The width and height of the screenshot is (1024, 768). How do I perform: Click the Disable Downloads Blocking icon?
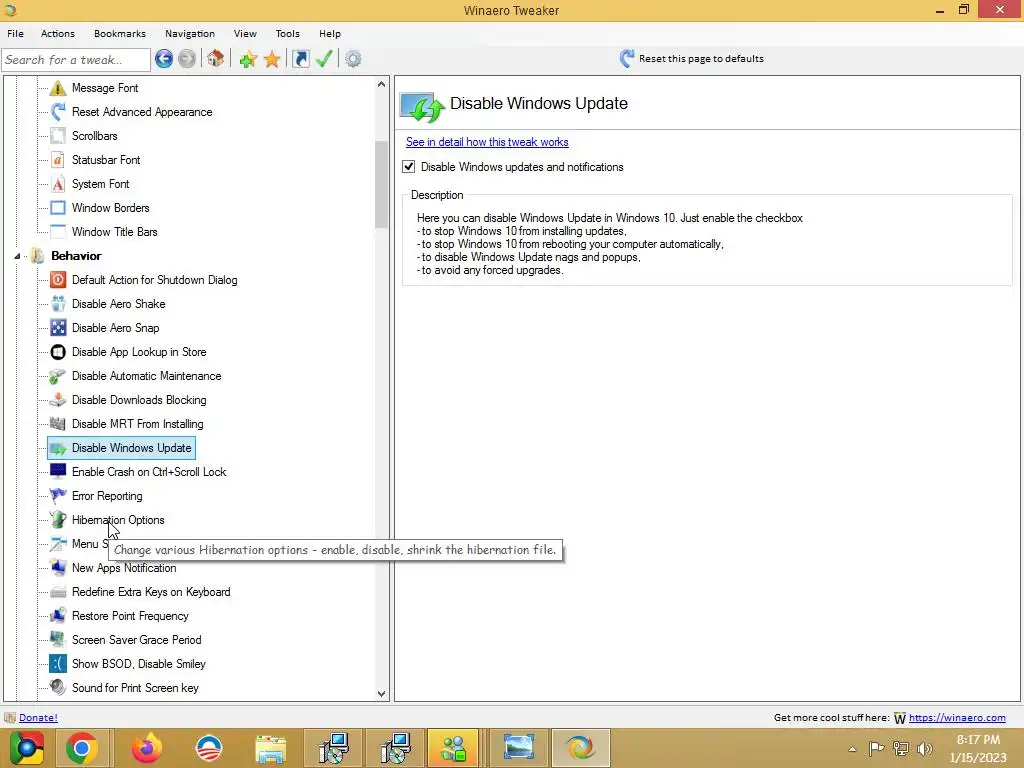(57, 400)
